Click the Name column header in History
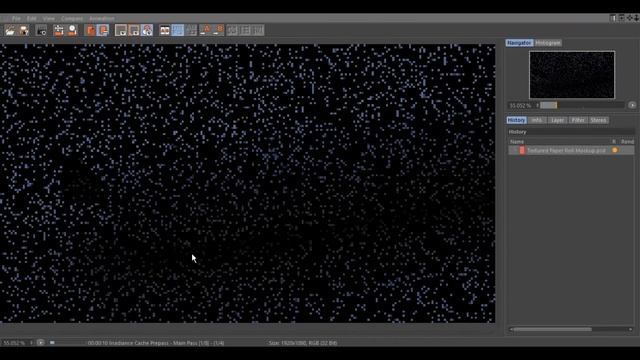 tap(517, 142)
